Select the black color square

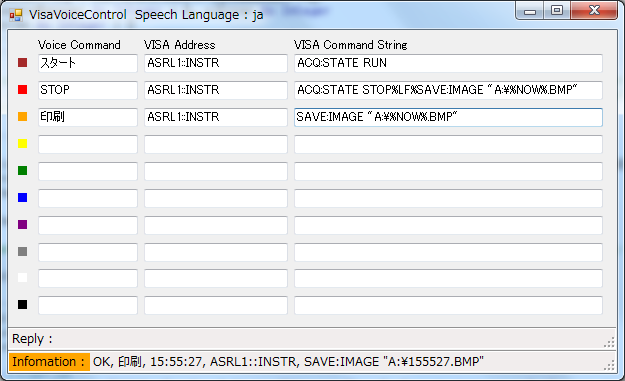click(x=23, y=304)
